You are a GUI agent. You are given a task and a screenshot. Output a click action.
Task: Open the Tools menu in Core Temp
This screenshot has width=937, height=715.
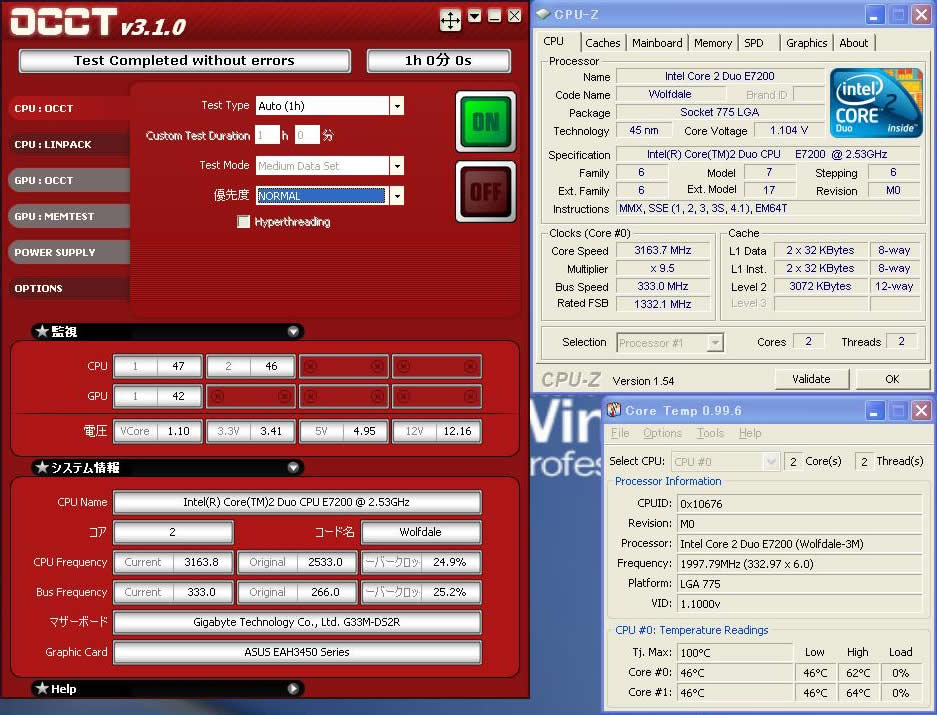(710, 433)
